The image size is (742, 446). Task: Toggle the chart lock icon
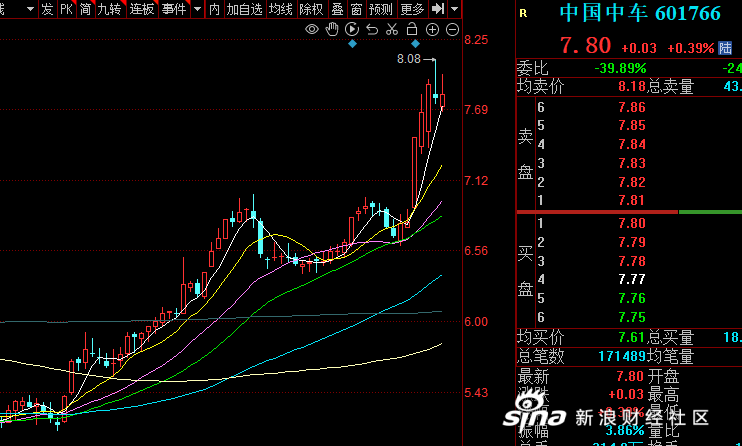point(412,29)
